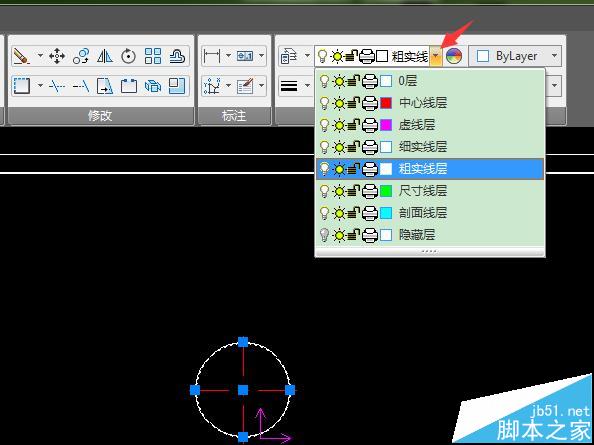Click the color wheel icon
The height and width of the screenshot is (445, 594).
[454, 56]
